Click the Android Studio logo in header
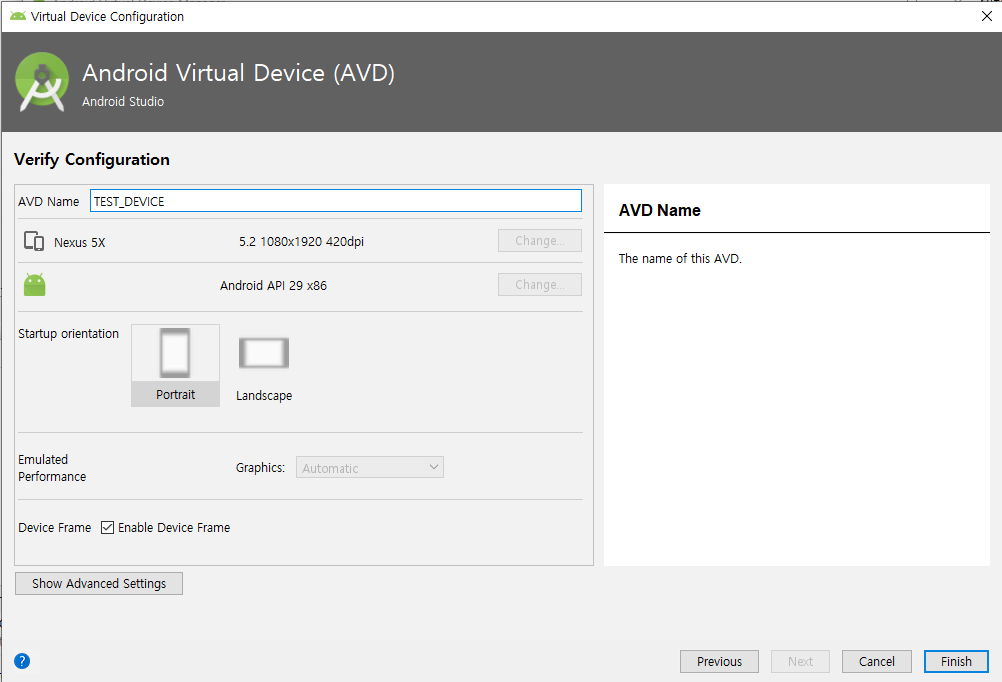Viewport: 1002px width, 682px height. (x=42, y=82)
